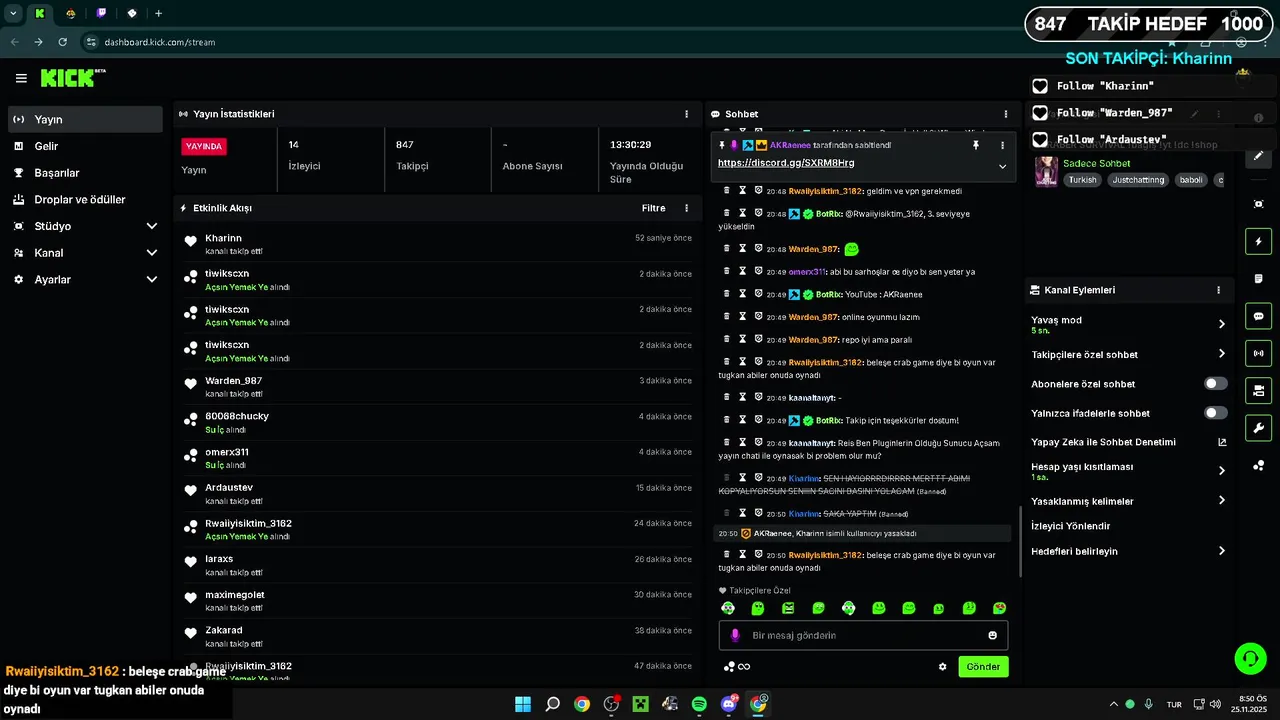The width and height of the screenshot is (1280, 720).
Task: Open the Windows Start menu
Action: click(523, 704)
